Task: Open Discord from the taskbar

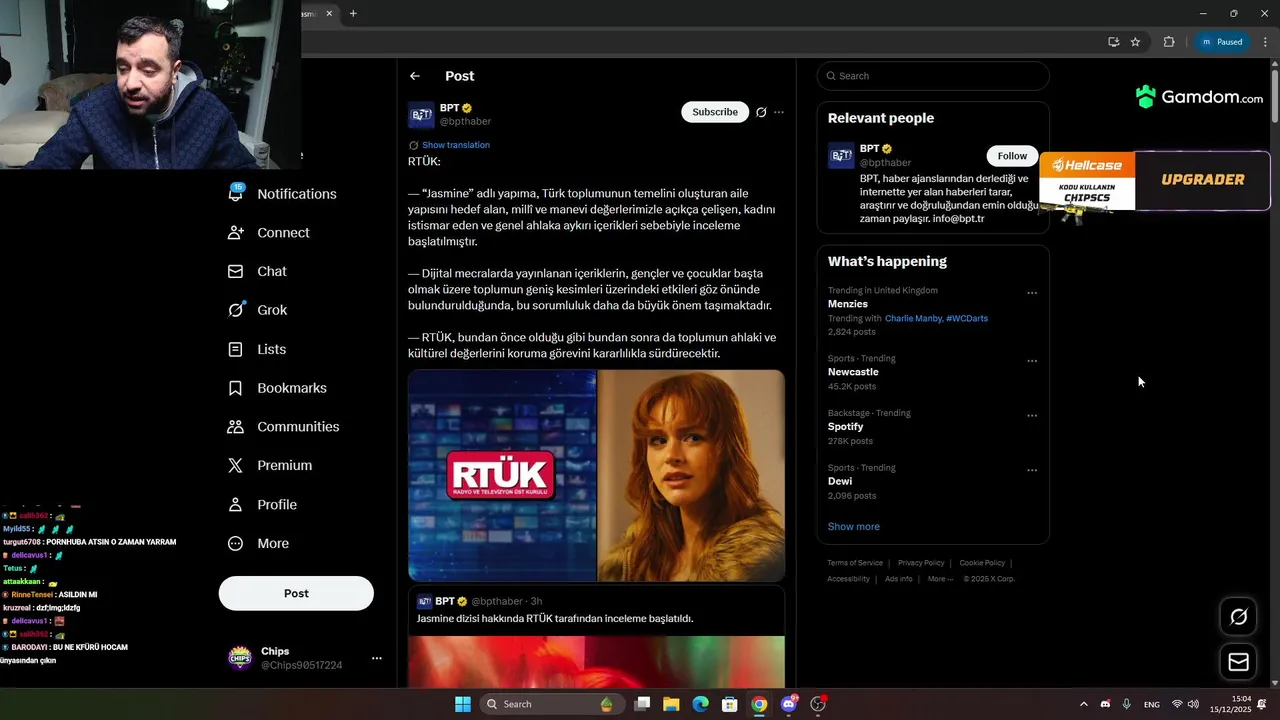Action: [x=789, y=704]
